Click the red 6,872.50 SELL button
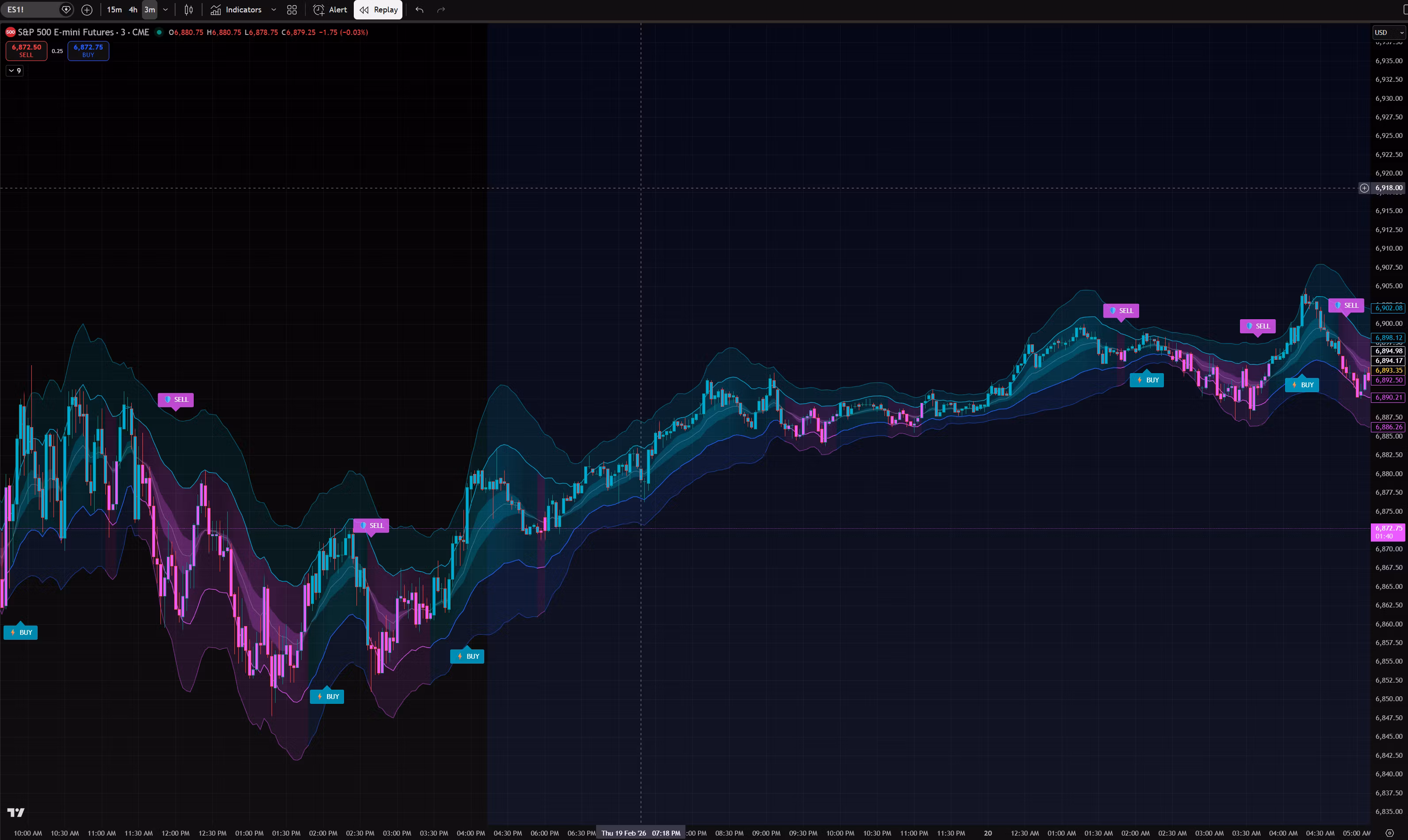The height and width of the screenshot is (840, 1408). [x=27, y=50]
